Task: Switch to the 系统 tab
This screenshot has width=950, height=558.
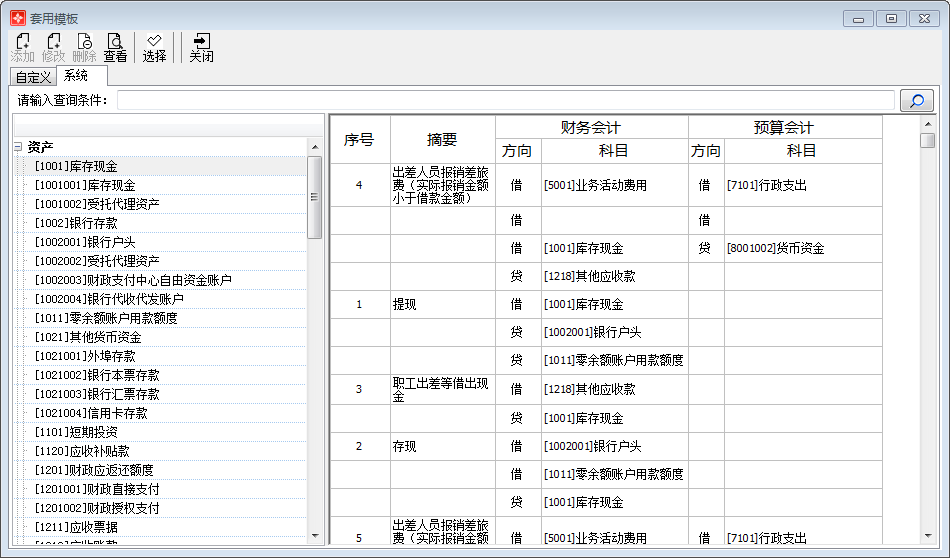Action: [76, 76]
